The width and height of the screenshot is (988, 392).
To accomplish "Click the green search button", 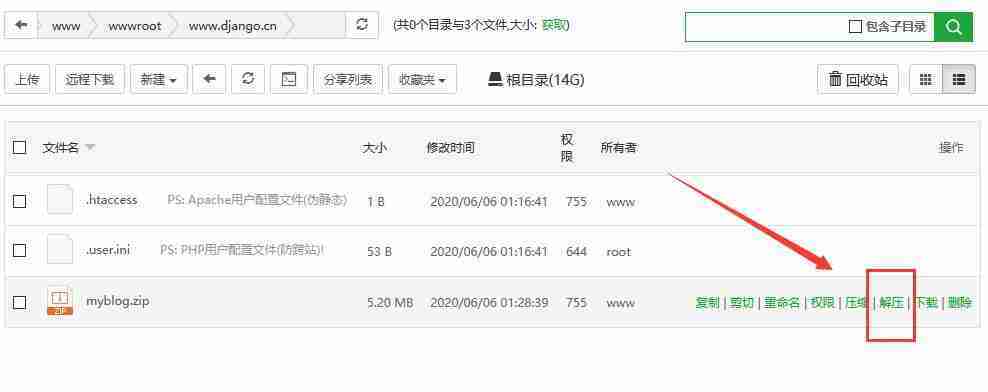I will point(953,26).
